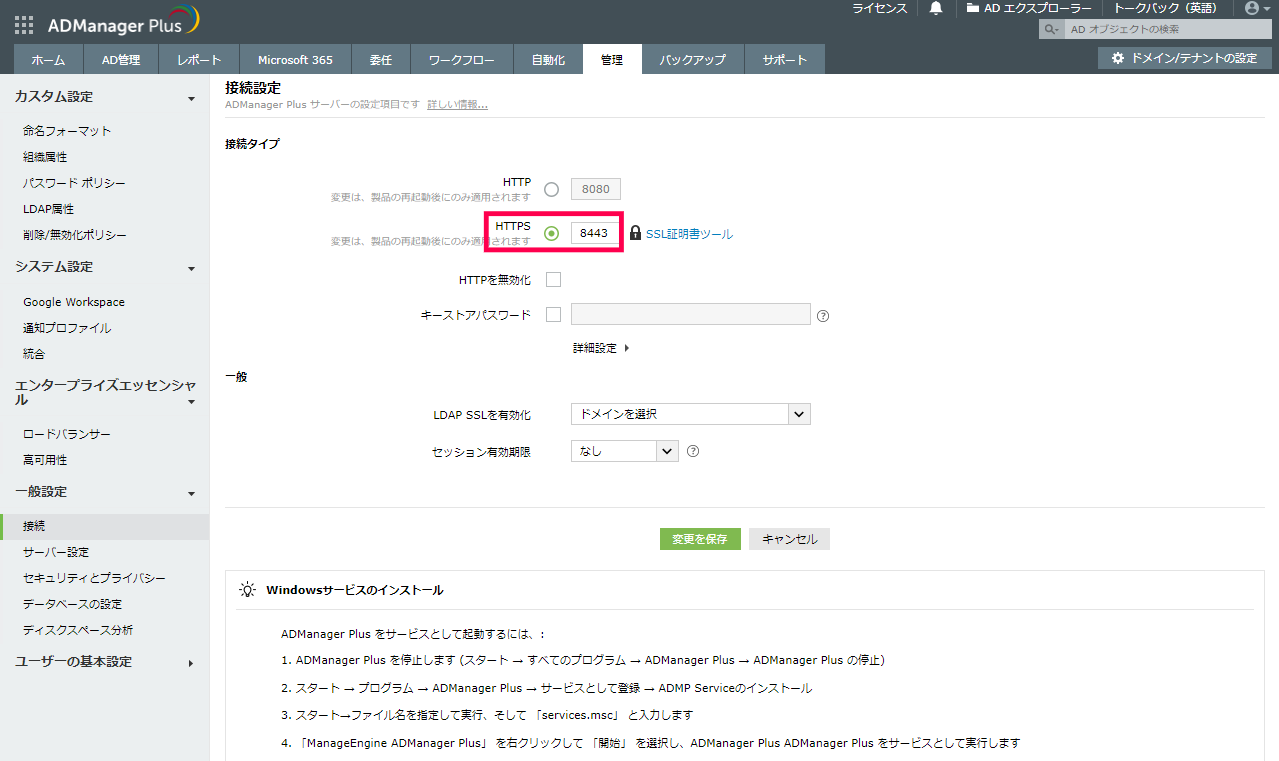Open the ホーム tab

(x=48, y=59)
